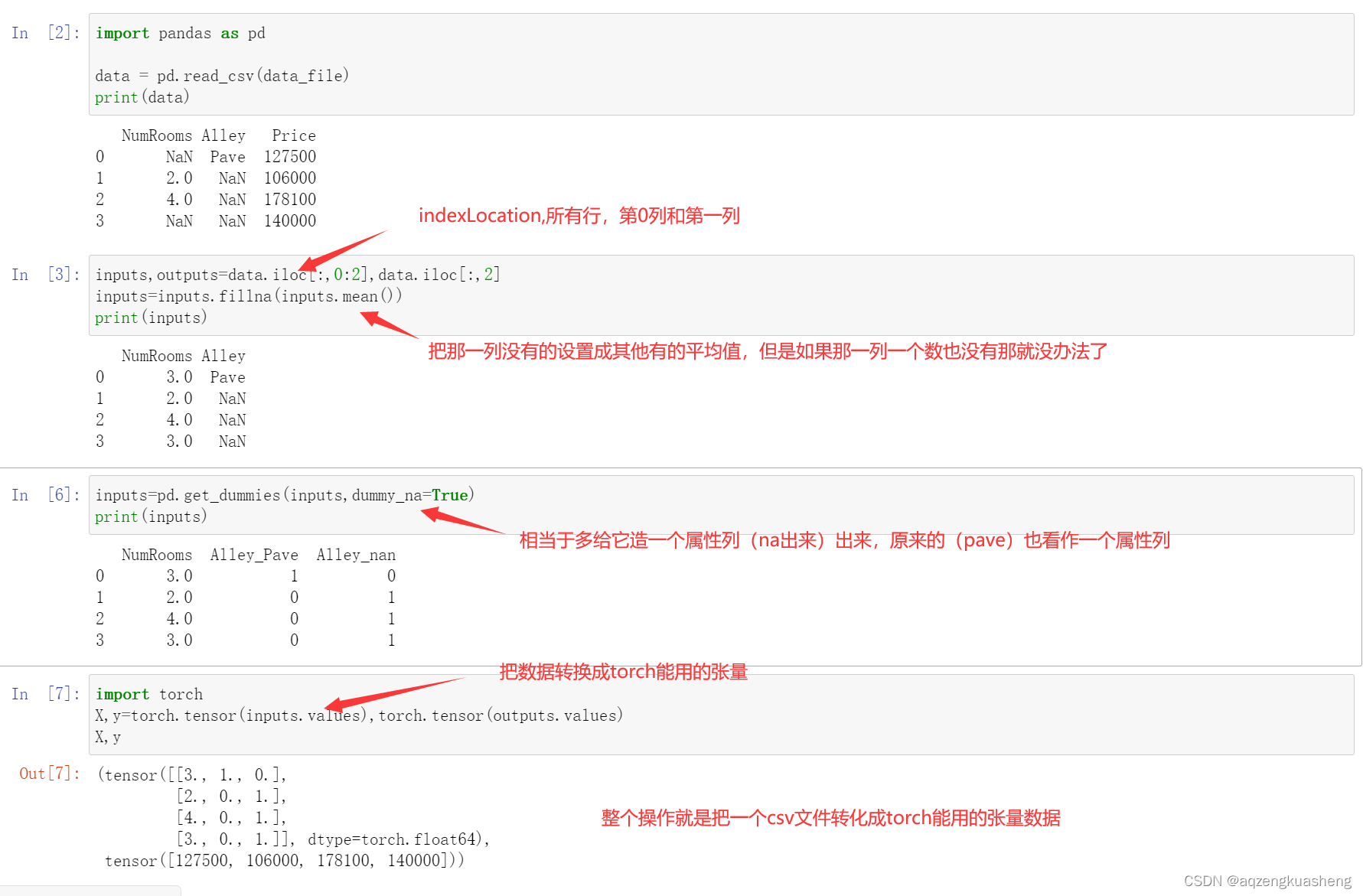The height and width of the screenshot is (896, 1363).
Task: Click the 'Alley_Pave' column header
Action: pos(254,555)
